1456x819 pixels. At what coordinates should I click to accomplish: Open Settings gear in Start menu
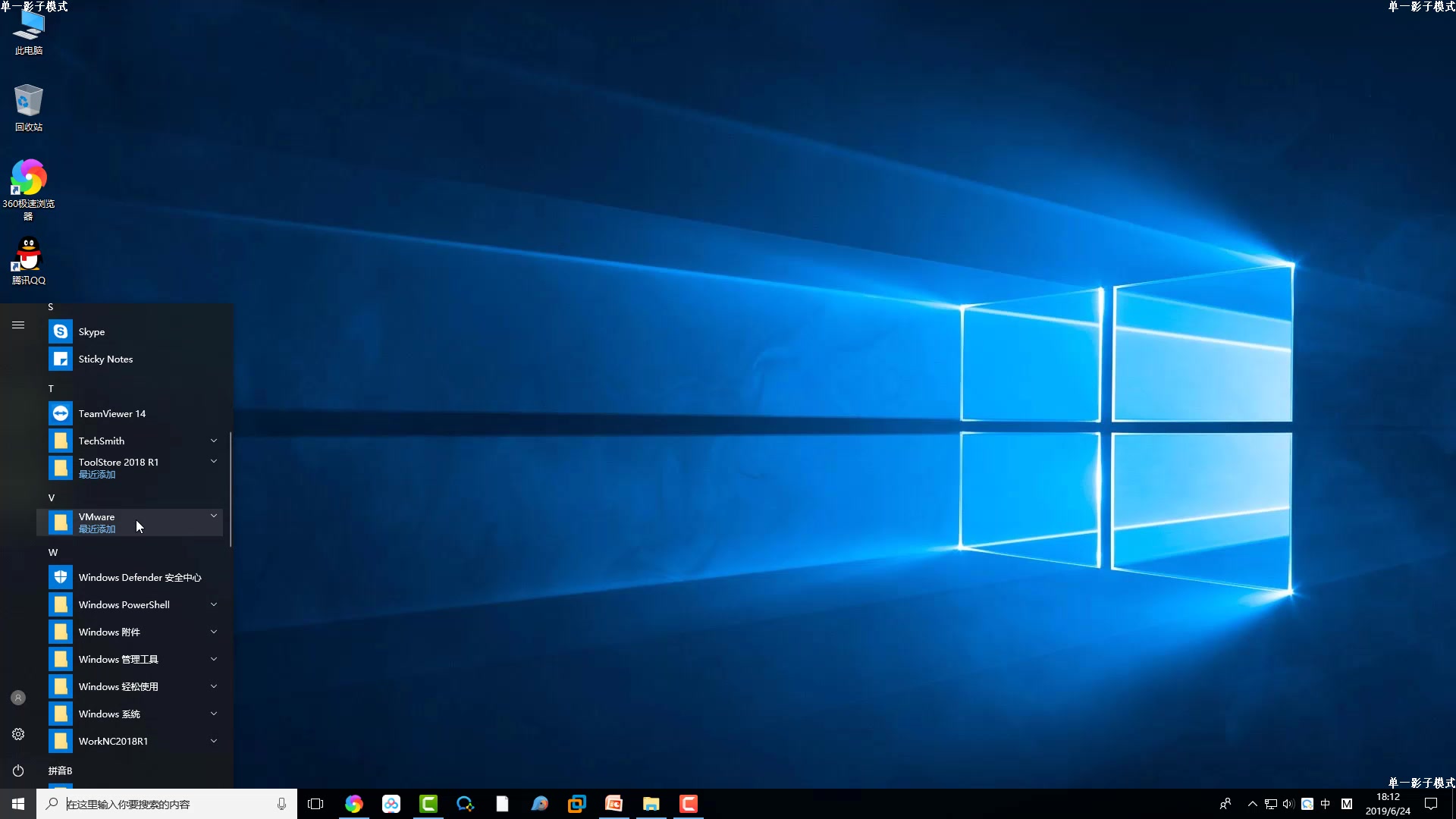(18, 734)
